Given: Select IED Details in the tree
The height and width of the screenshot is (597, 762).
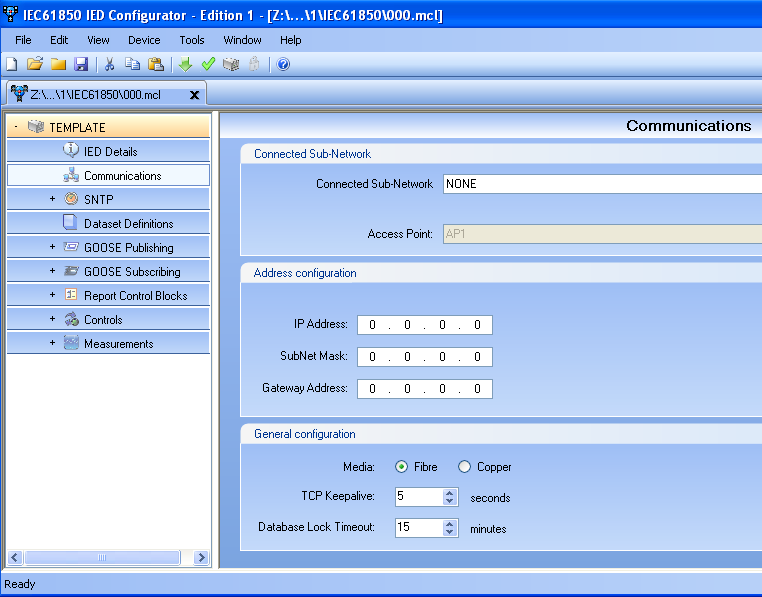Looking at the screenshot, I should click(108, 151).
